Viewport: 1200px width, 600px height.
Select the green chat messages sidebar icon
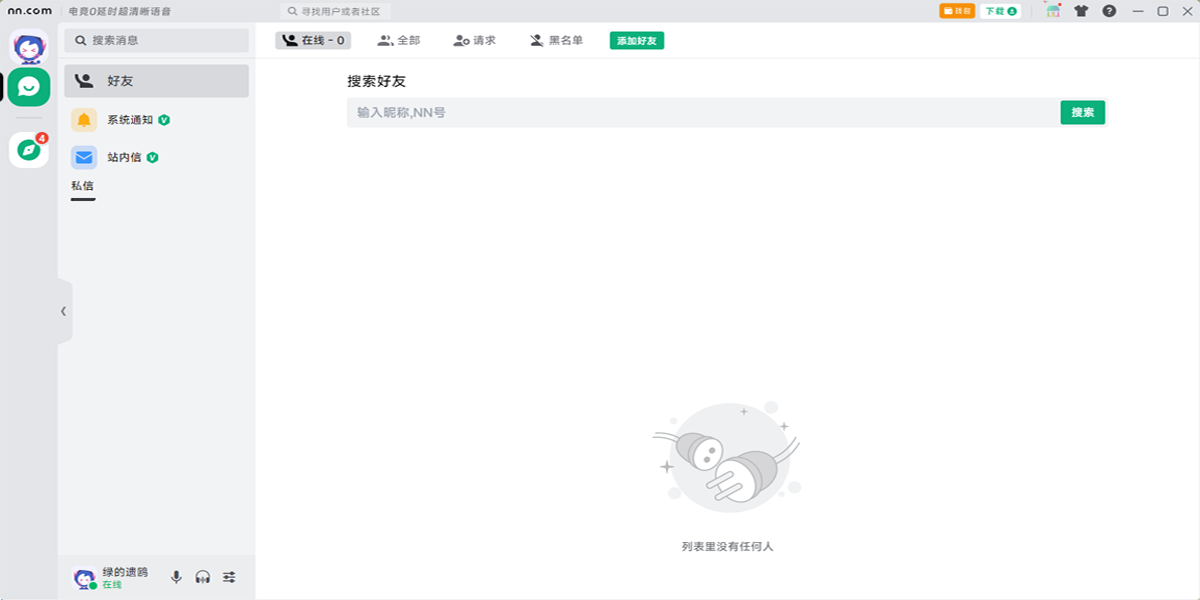click(x=27, y=86)
